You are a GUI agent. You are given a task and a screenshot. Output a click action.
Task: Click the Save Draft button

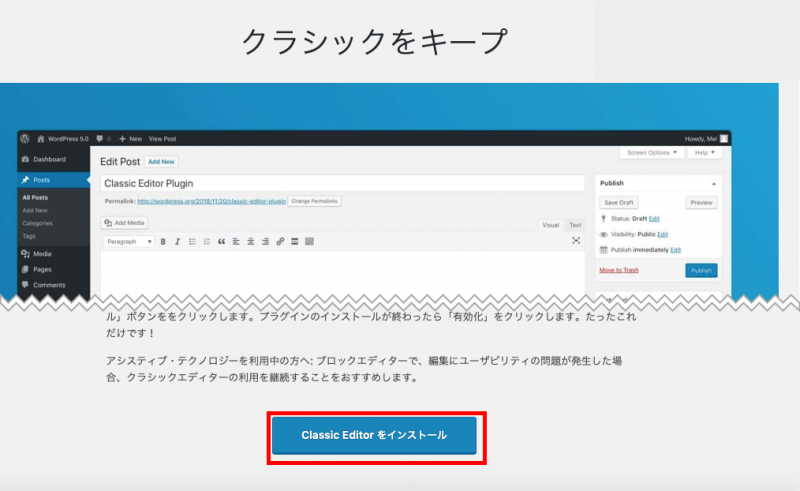pos(618,203)
